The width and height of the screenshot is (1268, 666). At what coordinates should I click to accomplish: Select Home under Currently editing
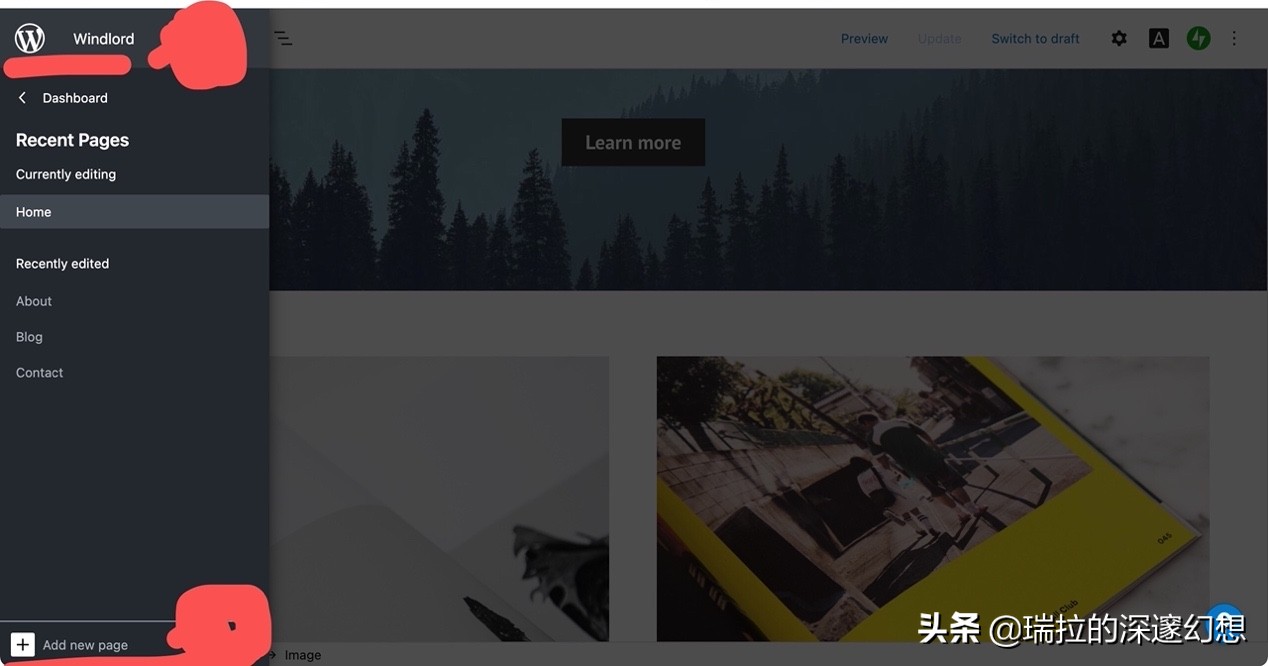pos(33,211)
